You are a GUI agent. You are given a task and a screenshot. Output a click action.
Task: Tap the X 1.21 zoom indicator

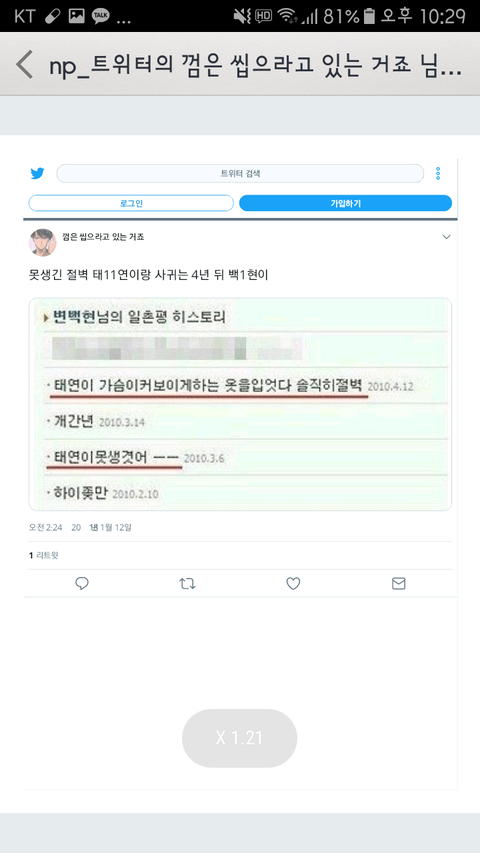[239, 738]
